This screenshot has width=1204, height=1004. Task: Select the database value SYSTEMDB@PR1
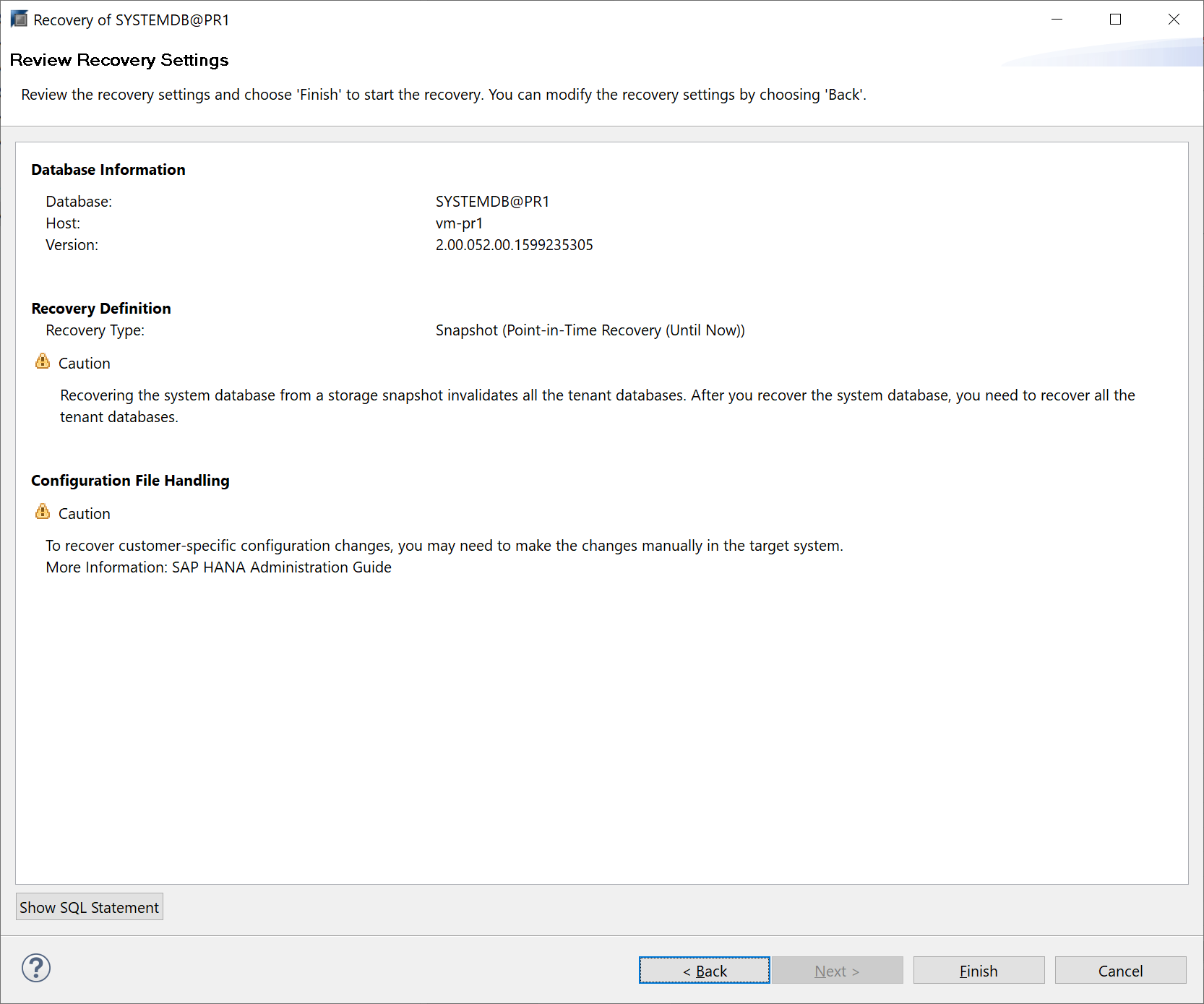point(492,202)
